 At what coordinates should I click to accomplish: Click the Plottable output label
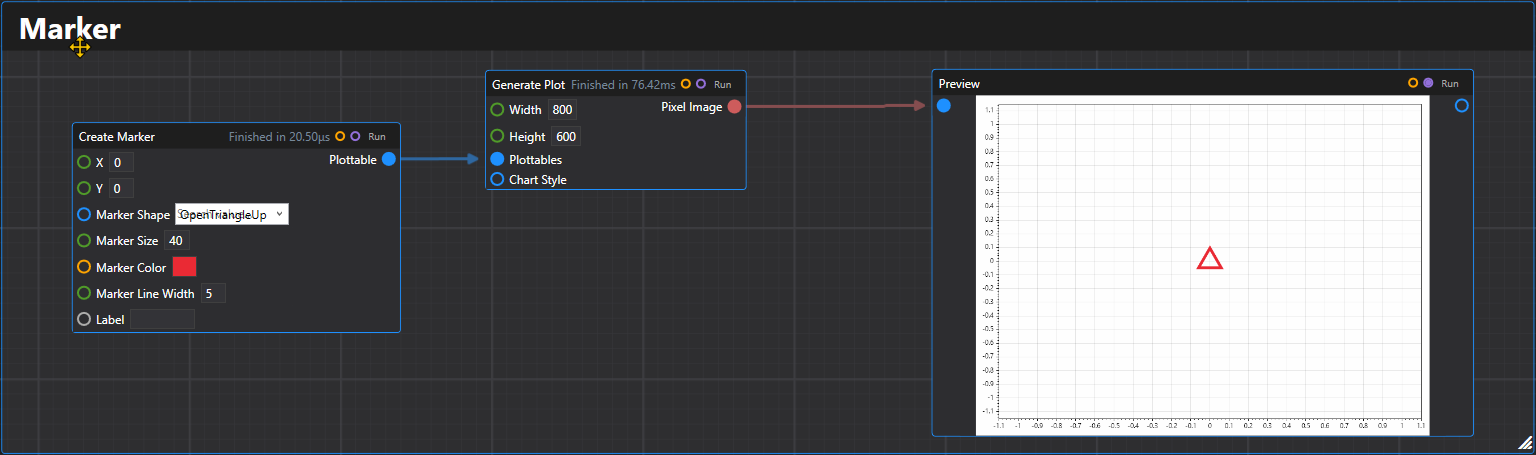click(353, 159)
